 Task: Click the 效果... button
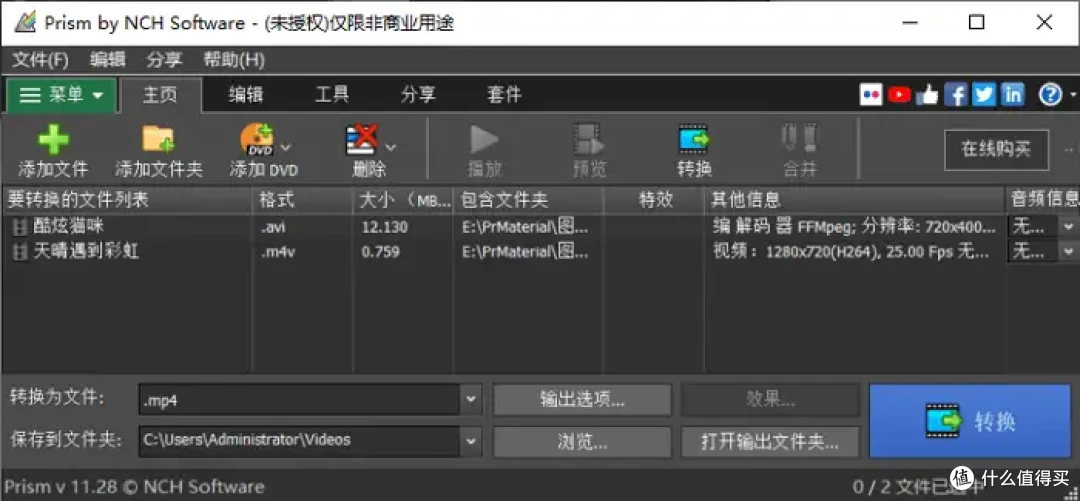pos(771,400)
